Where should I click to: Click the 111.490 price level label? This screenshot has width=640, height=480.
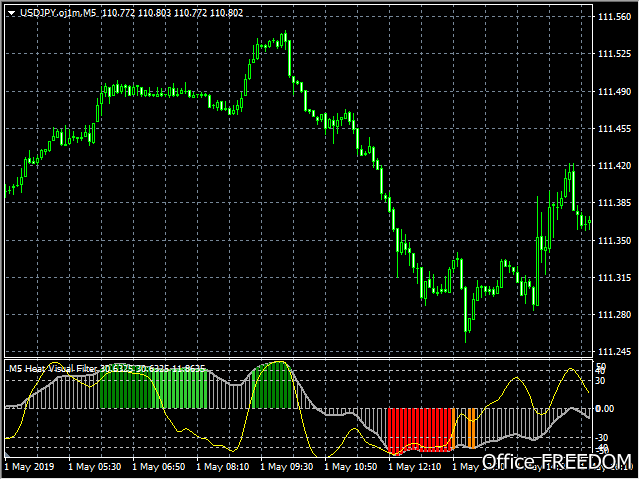tap(614, 91)
